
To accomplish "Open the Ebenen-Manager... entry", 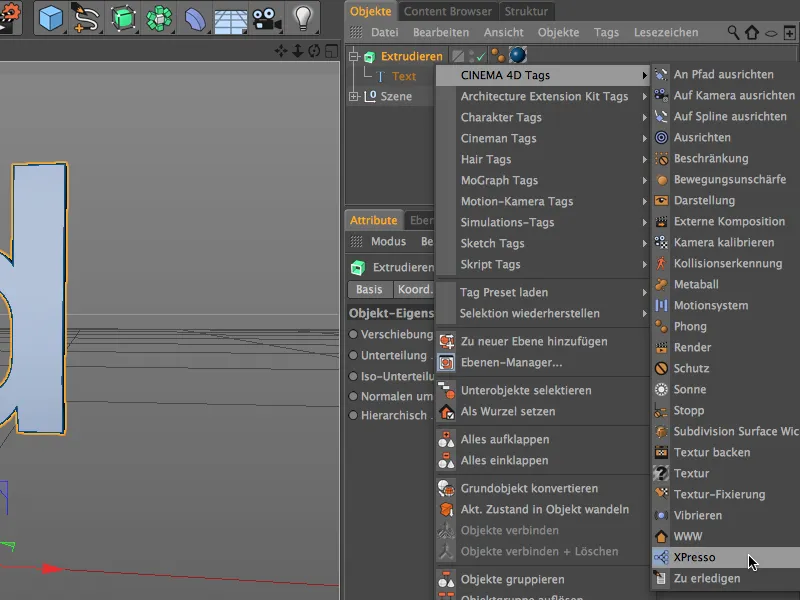I will [x=543, y=362].
